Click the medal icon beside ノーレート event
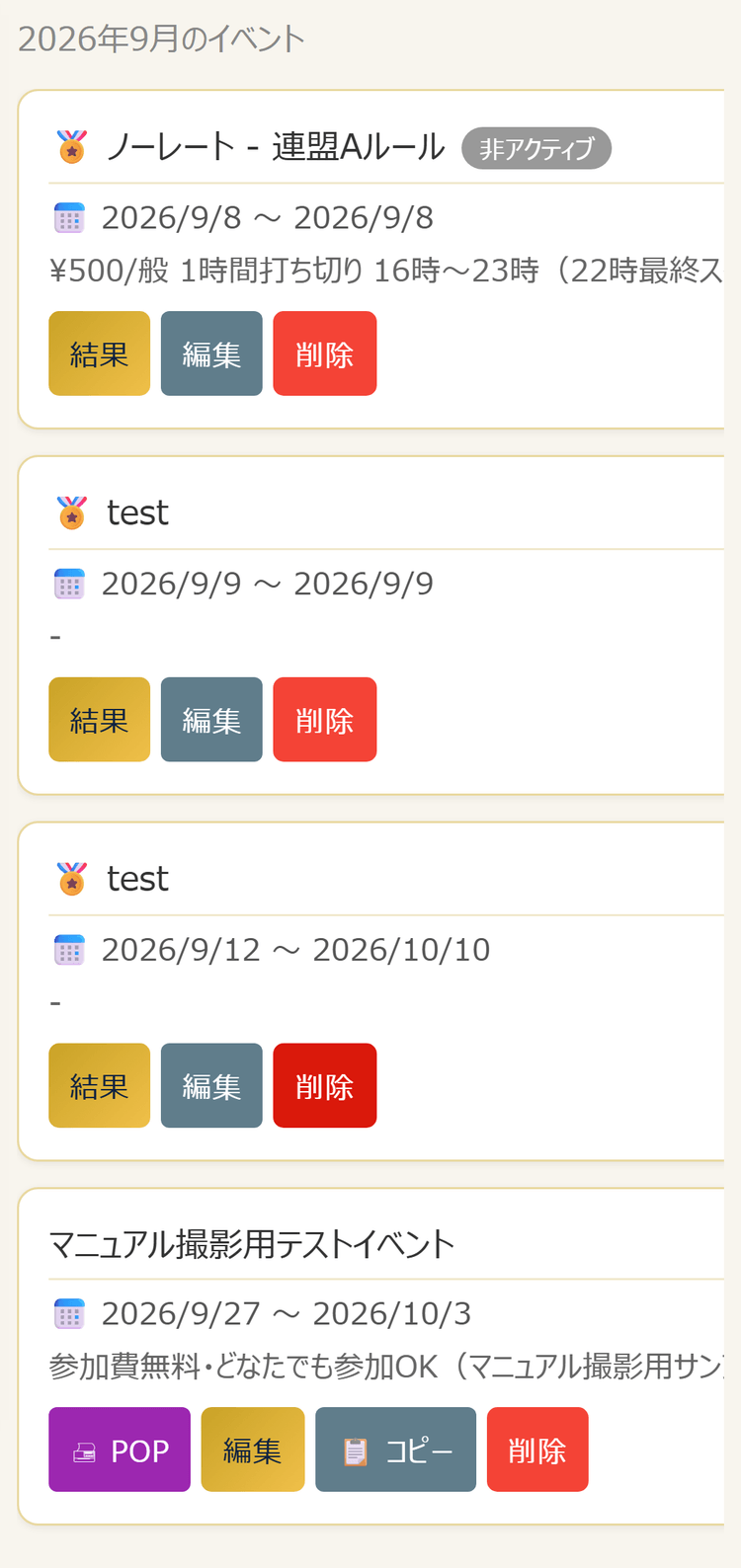The image size is (741, 1568). [72, 147]
